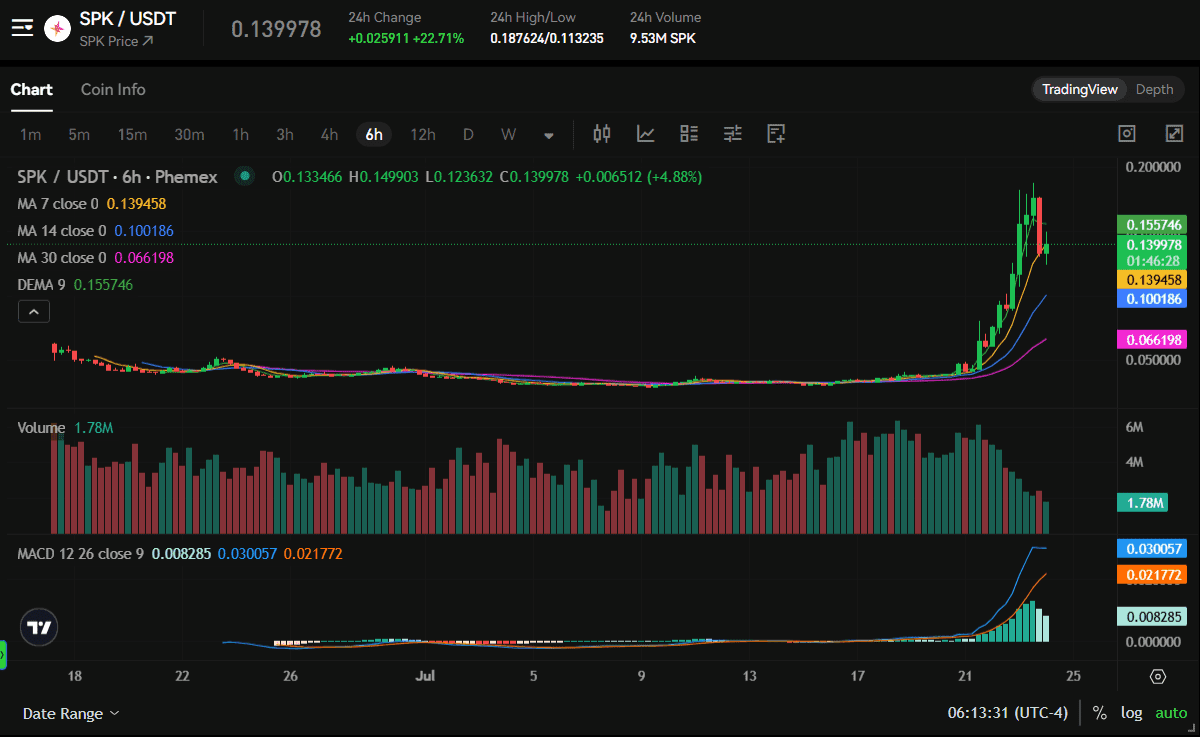Open the hamburger menu
The height and width of the screenshot is (737, 1200).
point(22,29)
